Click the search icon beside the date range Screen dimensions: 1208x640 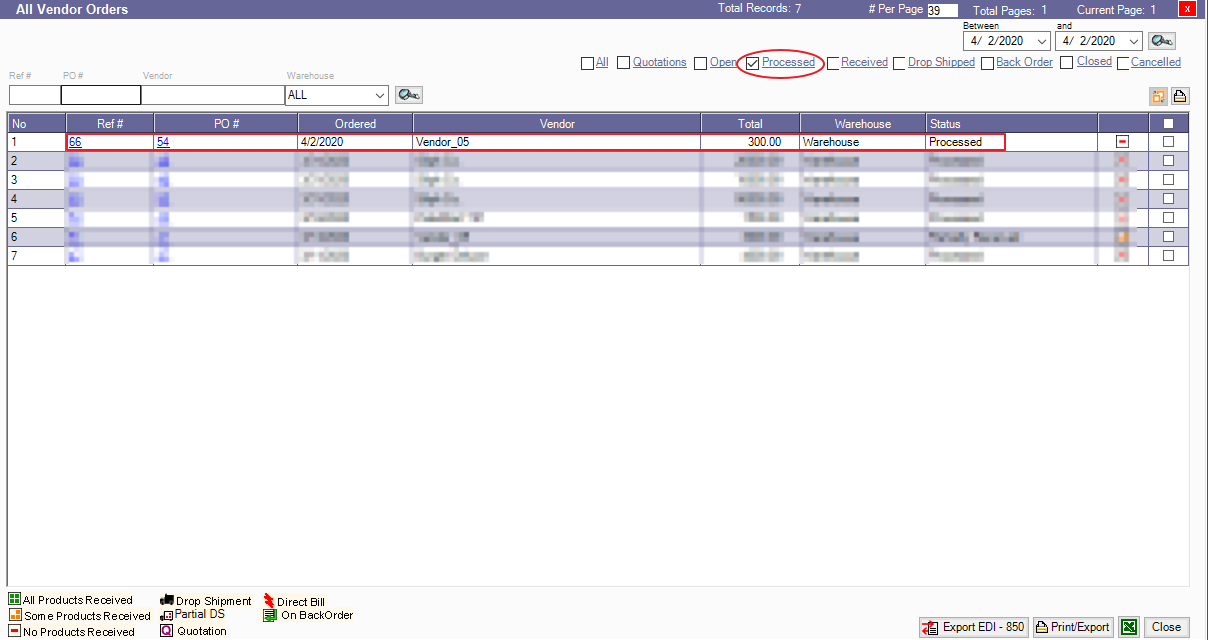(1161, 41)
